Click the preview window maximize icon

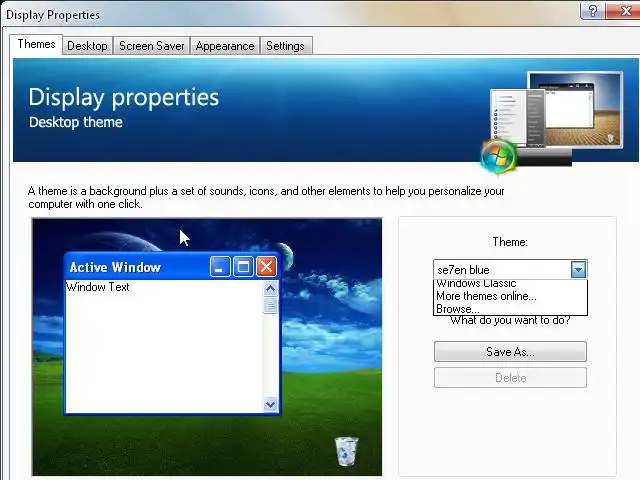pos(243,267)
